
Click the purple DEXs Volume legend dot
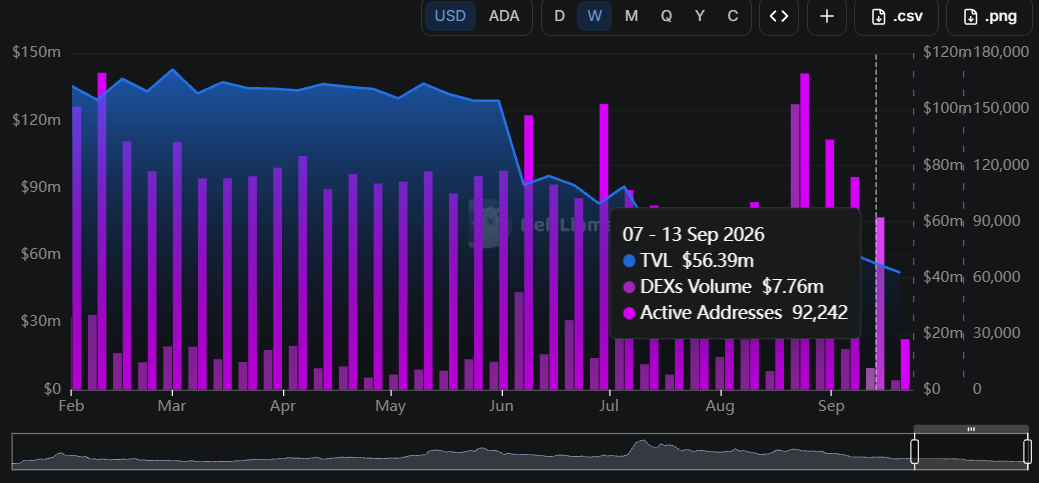click(x=629, y=287)
